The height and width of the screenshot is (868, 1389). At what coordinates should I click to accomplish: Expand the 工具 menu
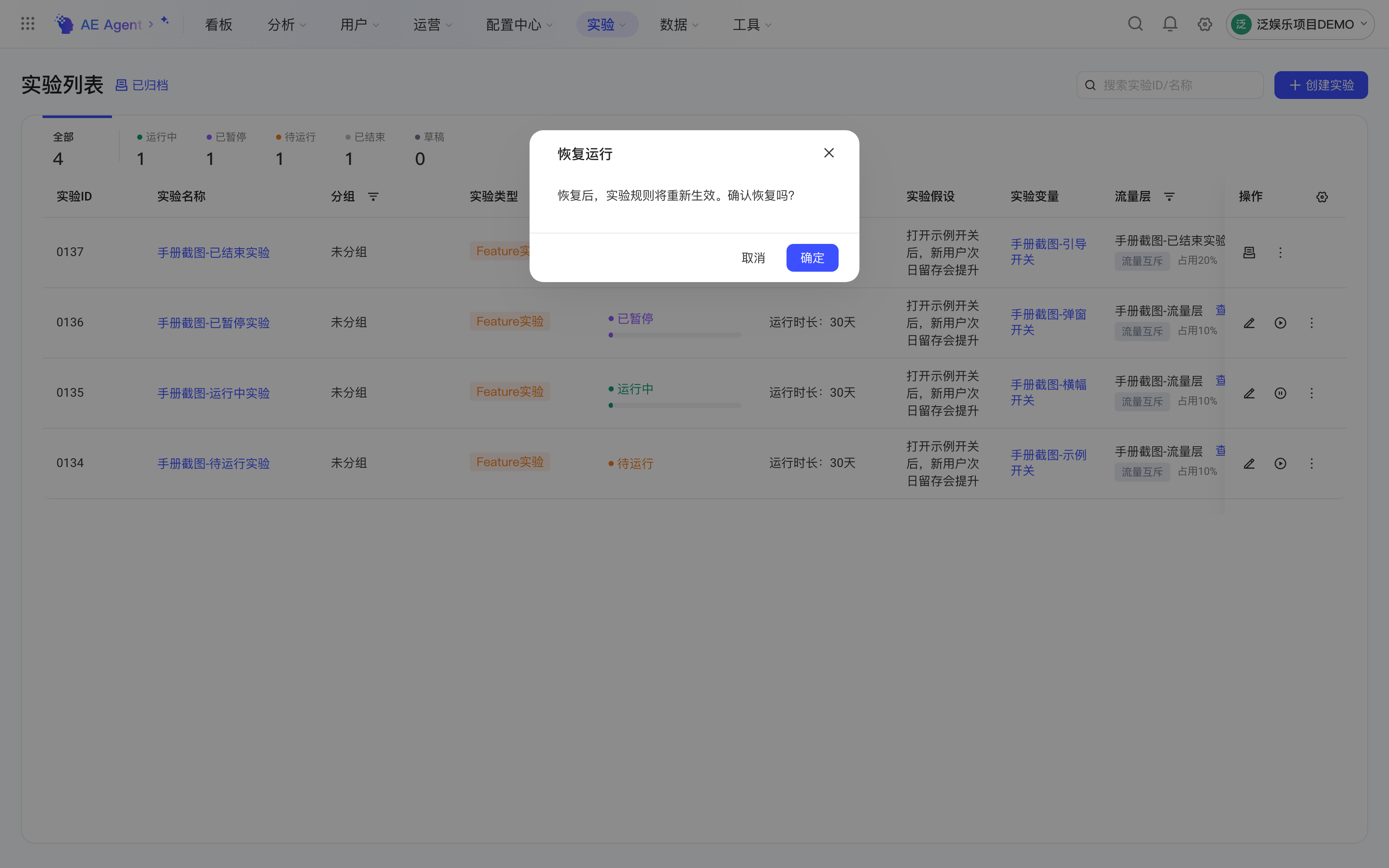coord(752,25)
